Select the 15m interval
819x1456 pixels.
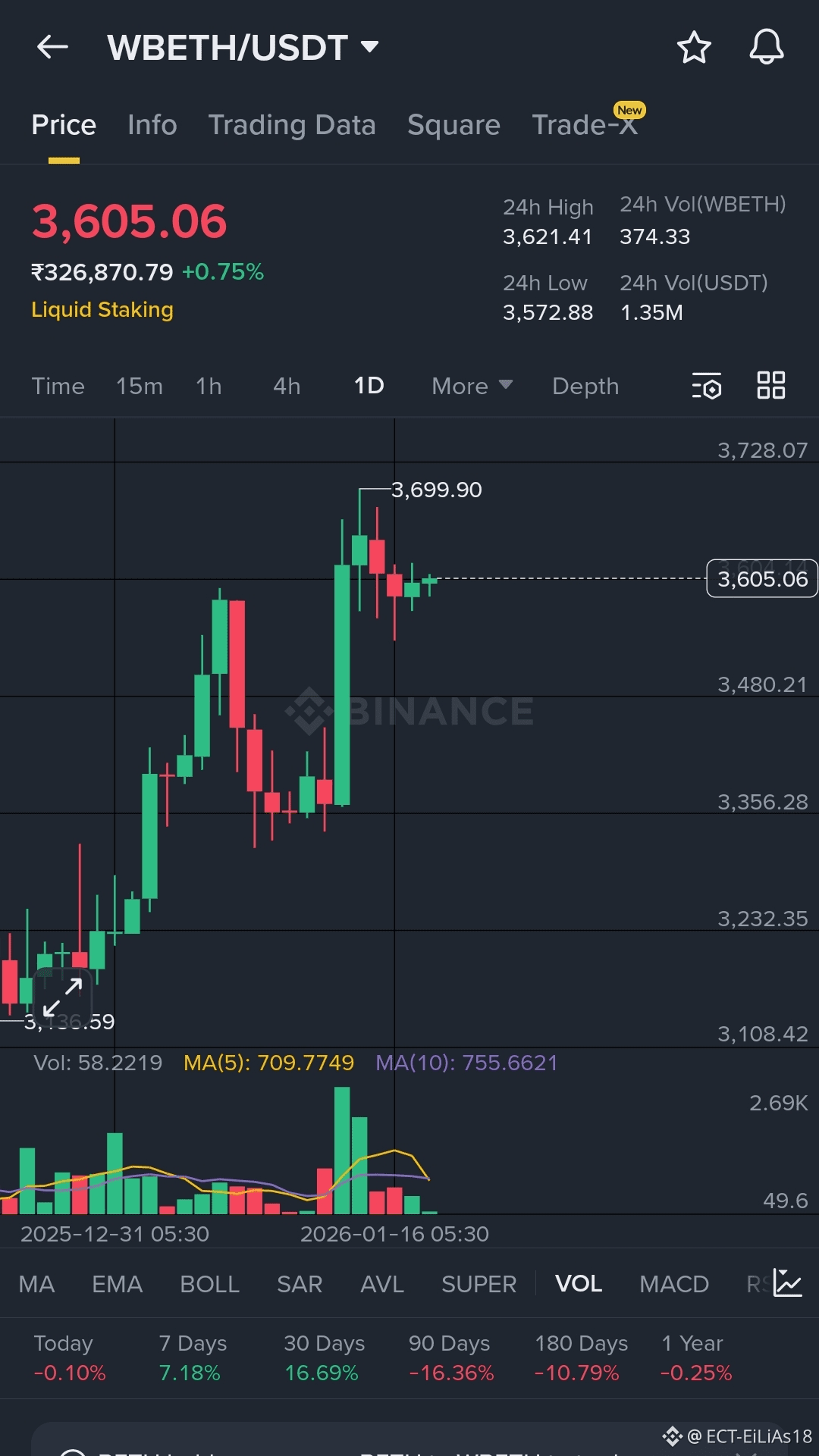pos(140,386)
